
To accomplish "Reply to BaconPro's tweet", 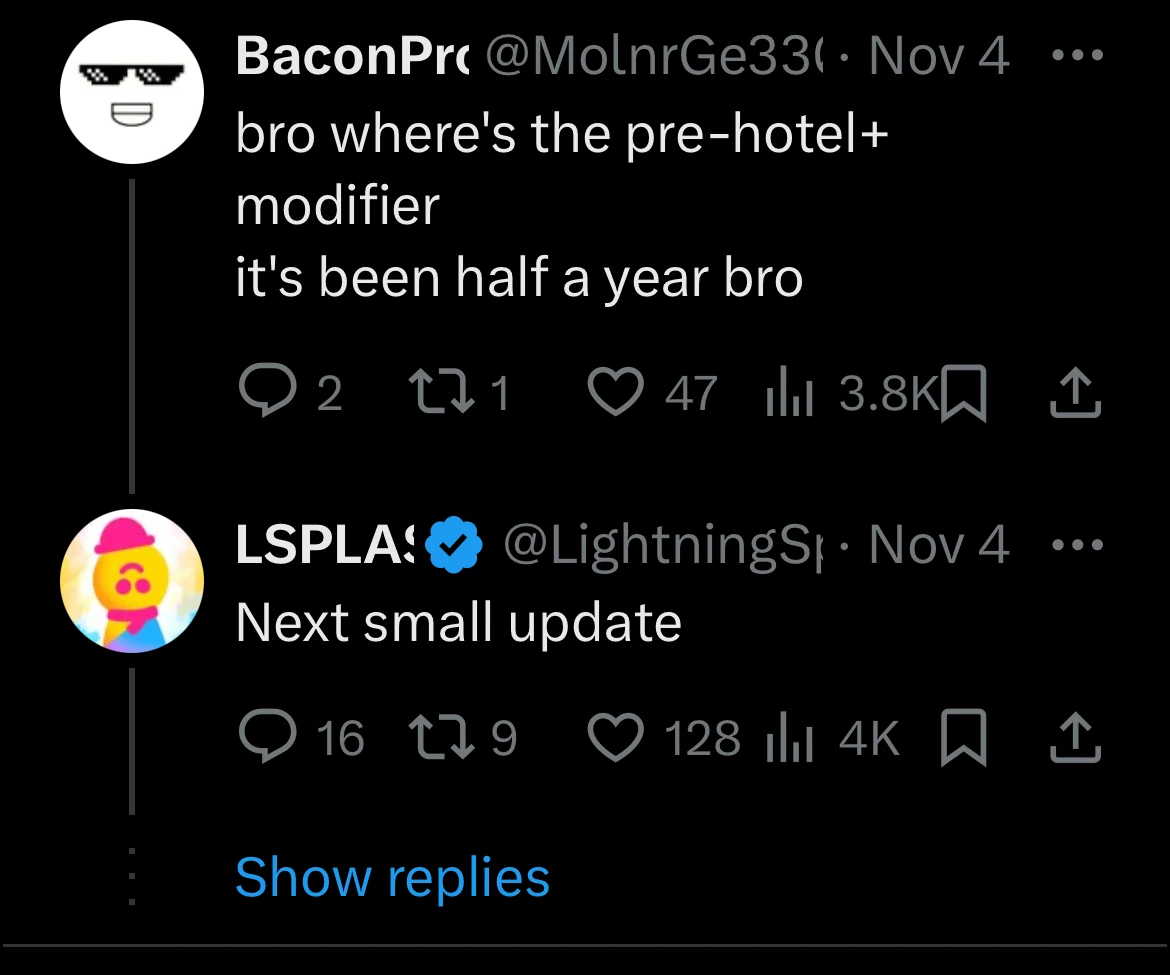I will pos(262,392).
